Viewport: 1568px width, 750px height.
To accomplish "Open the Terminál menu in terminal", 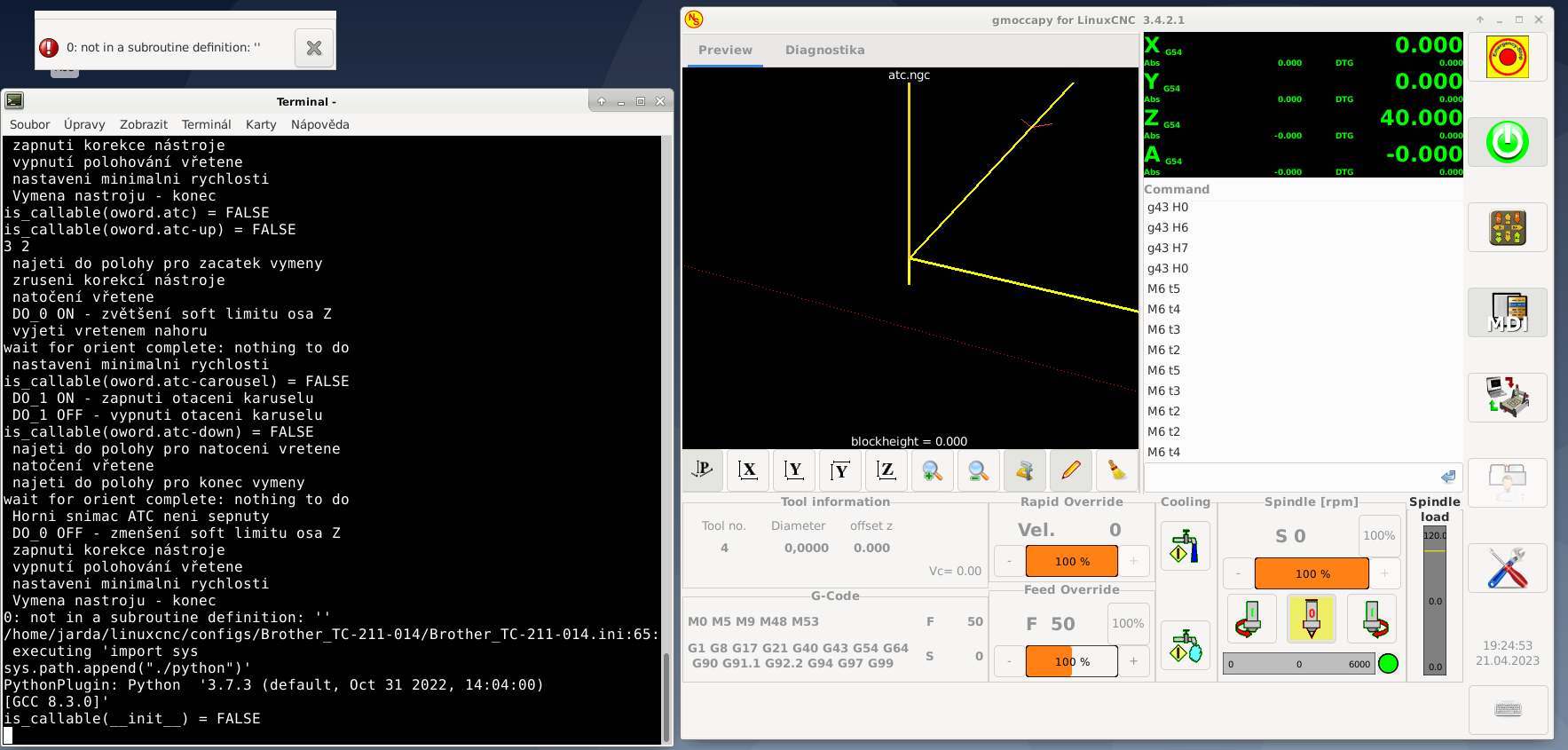I will (x=206, y=125).
